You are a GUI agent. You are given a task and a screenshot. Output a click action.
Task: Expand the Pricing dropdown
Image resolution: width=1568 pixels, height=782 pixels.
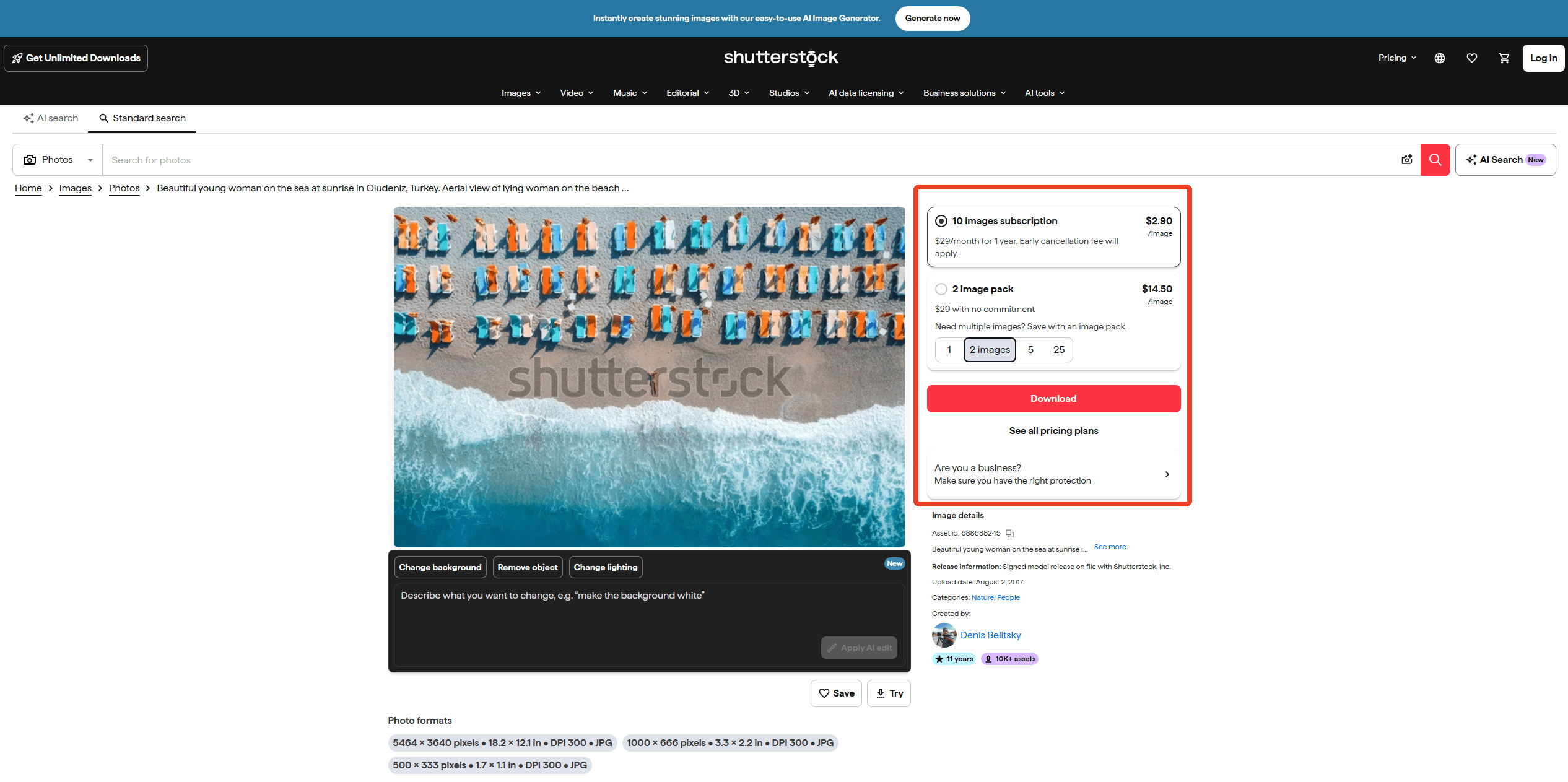click(x=1397, y=58)
